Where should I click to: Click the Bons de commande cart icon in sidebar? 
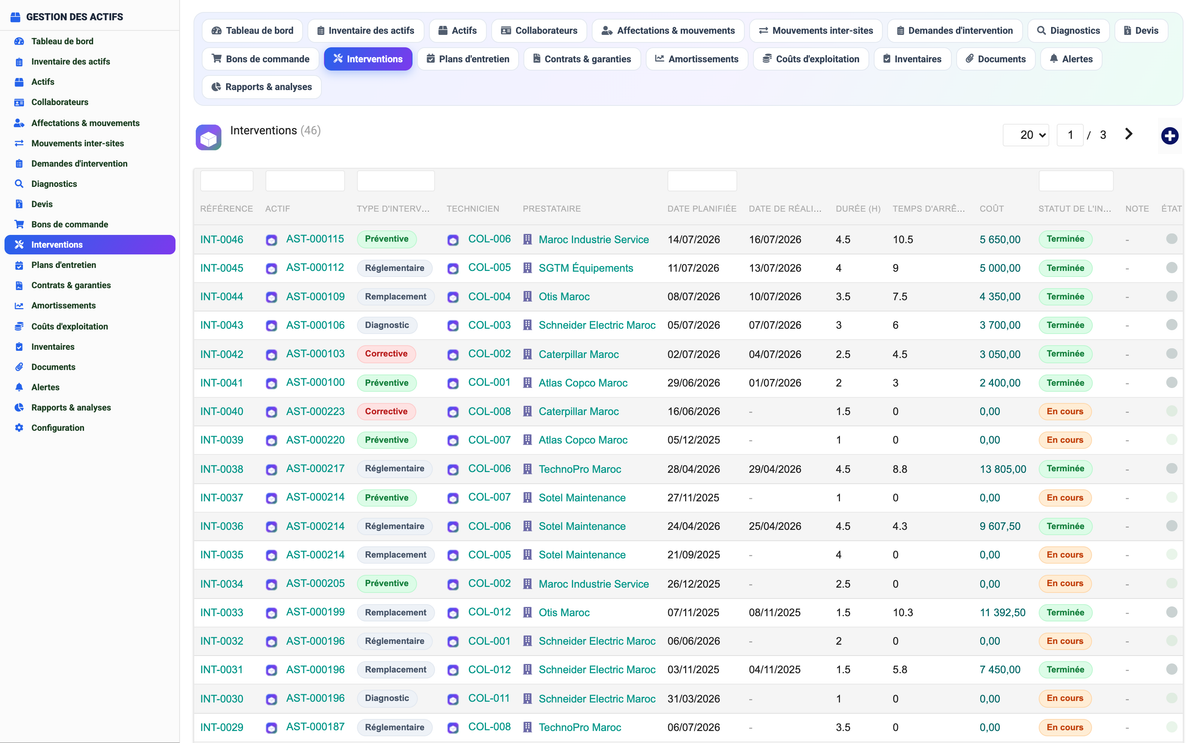[19, 224]
